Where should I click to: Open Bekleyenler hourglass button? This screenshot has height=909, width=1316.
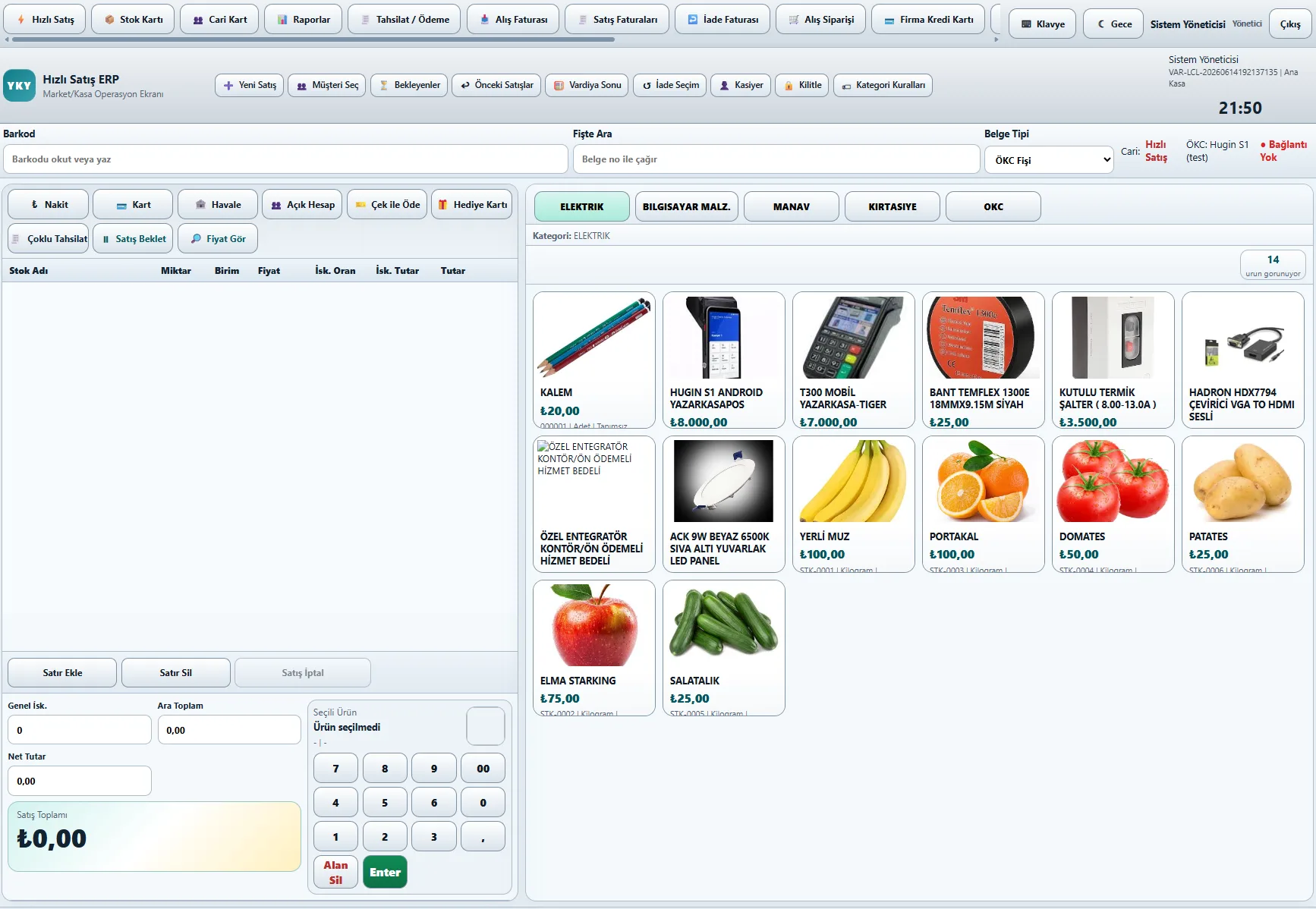tap(409, 85)
